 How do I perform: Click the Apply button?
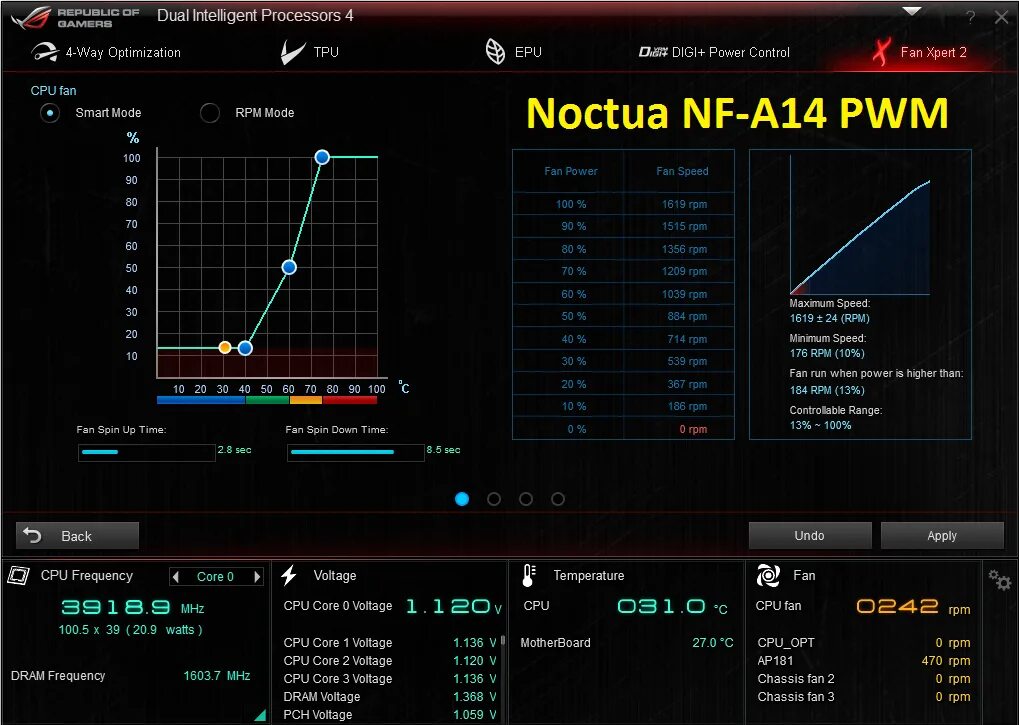click(942, 535)
